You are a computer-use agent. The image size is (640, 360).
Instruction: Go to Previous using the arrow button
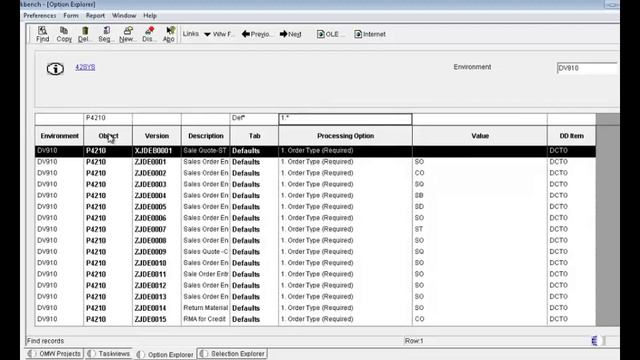(x=256, y=34)
